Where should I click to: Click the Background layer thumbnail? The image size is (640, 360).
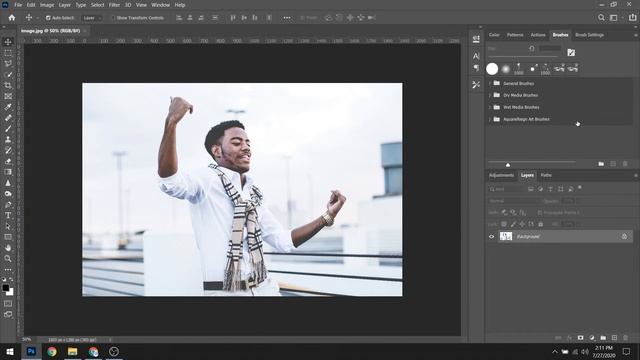pos(506,236)
